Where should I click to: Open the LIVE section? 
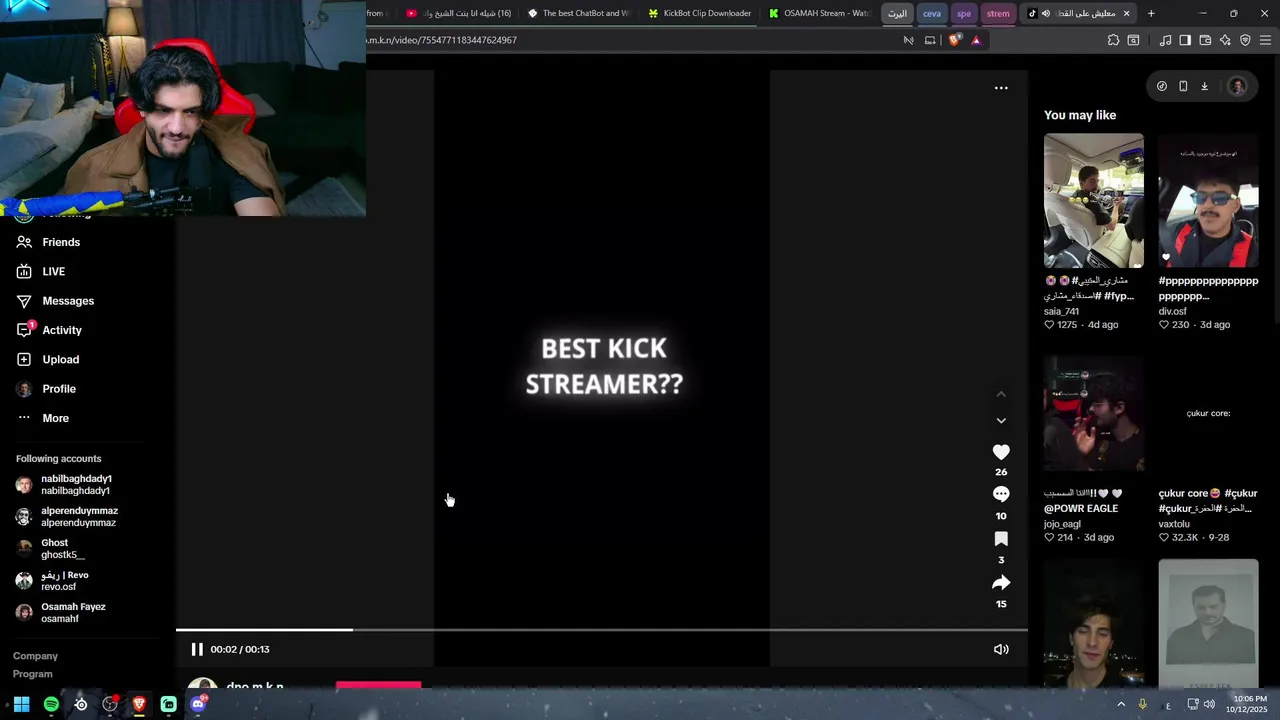coord(41,271)
